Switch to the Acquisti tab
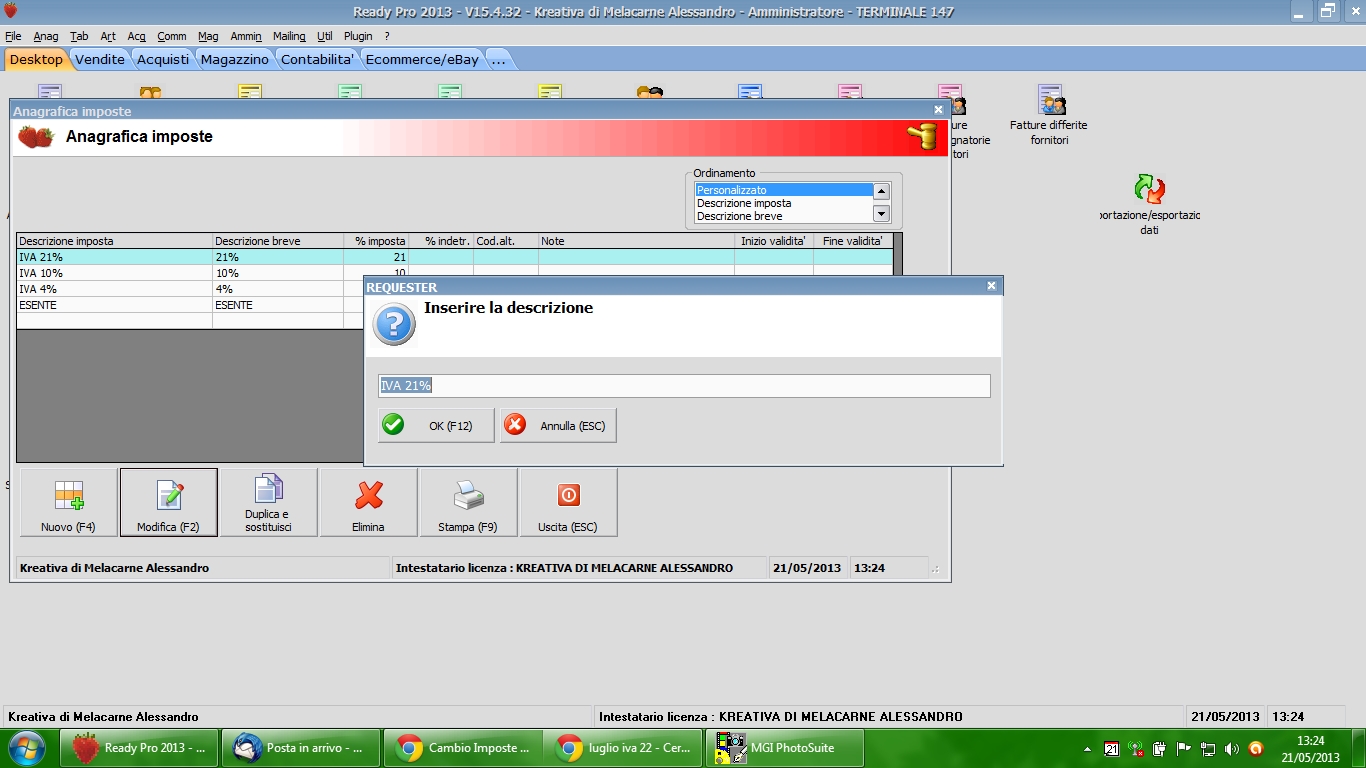Image resolution: width=1366 pixels, height=768 pixels. click(x=163, y=59)
